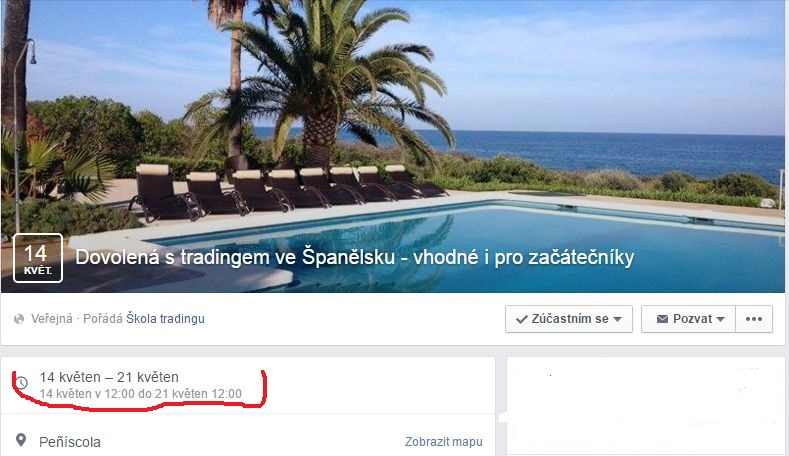This screenshot has height=456, width=789.
Task: Open the pool cover photo
Action: click(x=392, y=121)
